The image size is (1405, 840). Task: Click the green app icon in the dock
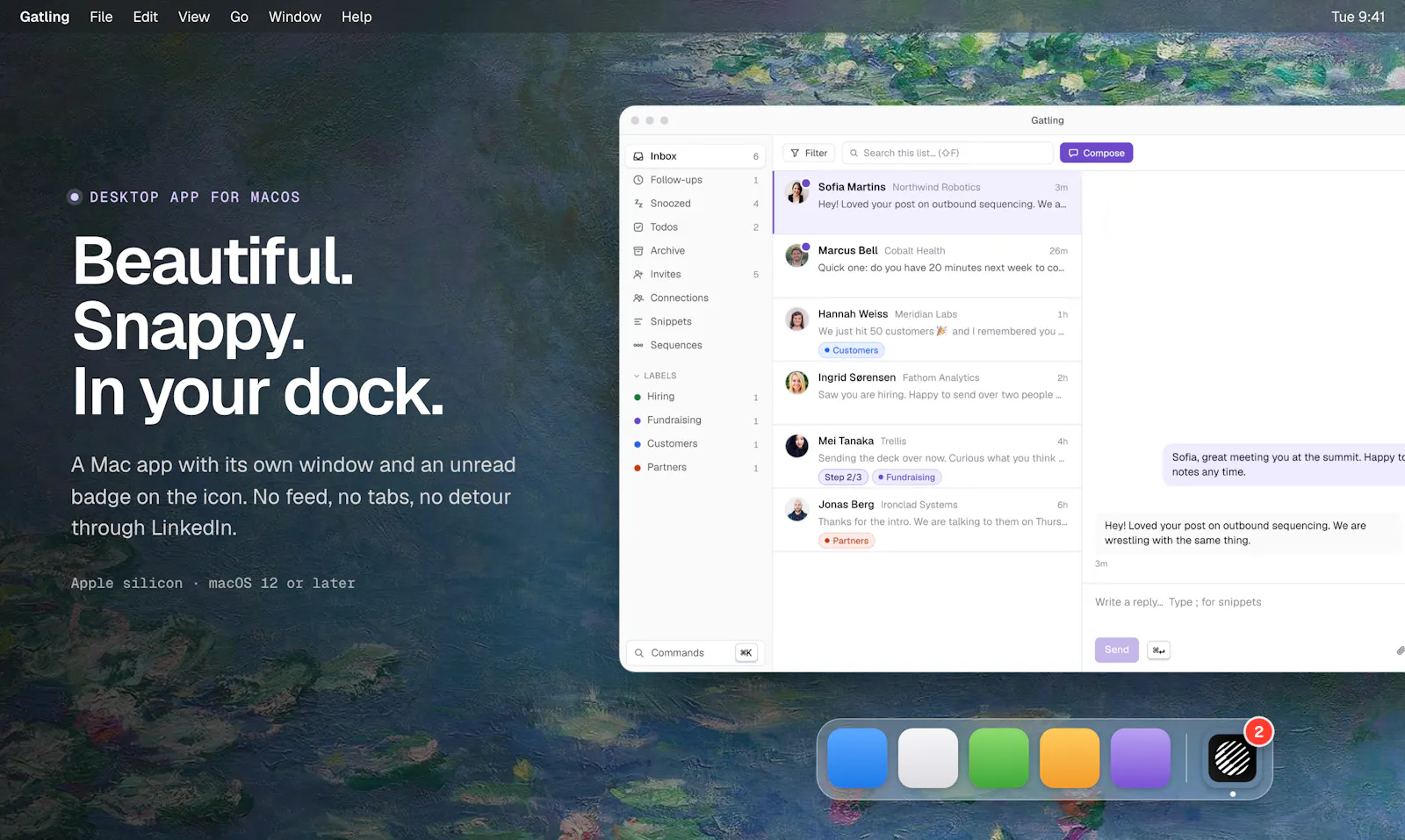click(x=998, y=758)
